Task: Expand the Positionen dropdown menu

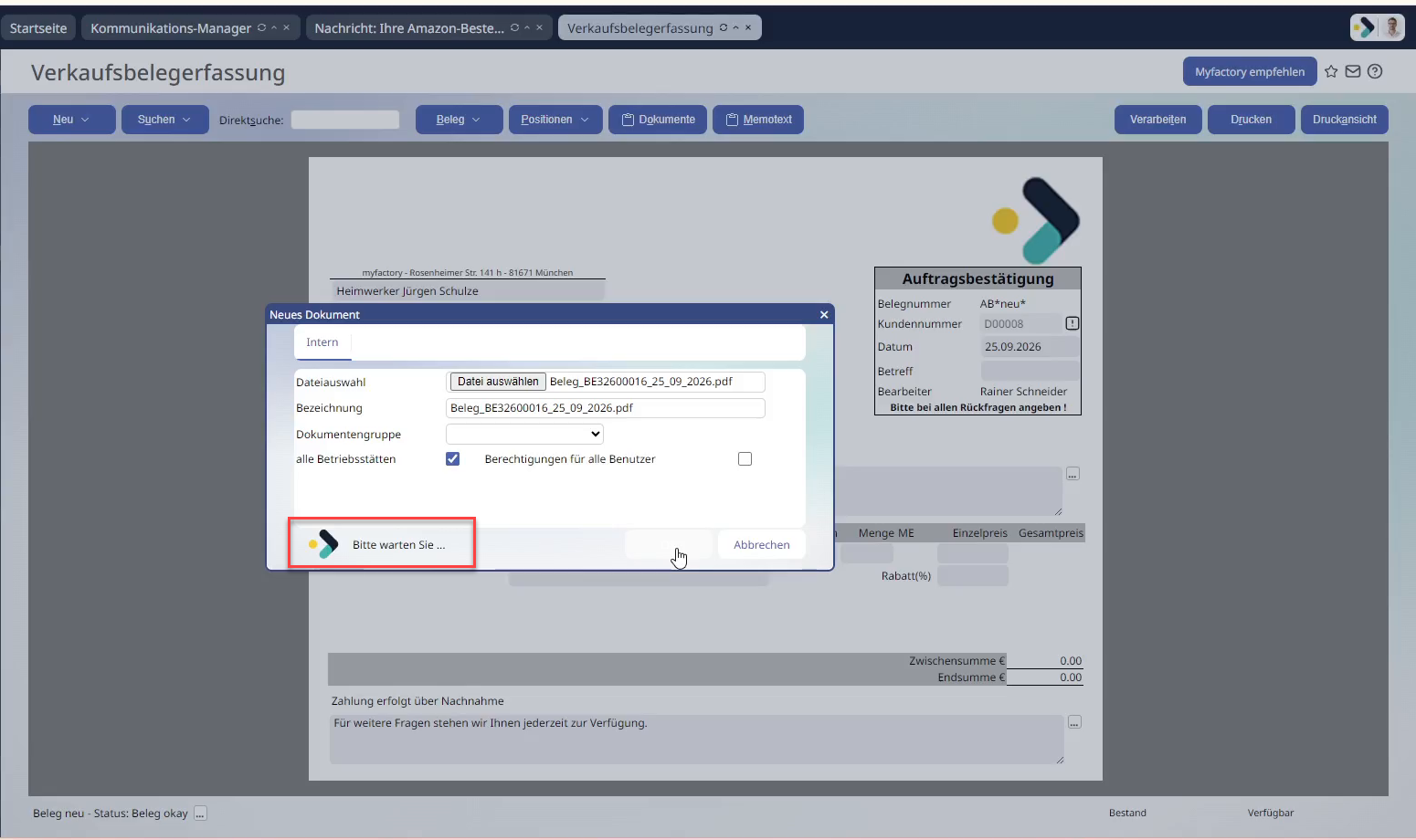Action: [555, 120]
